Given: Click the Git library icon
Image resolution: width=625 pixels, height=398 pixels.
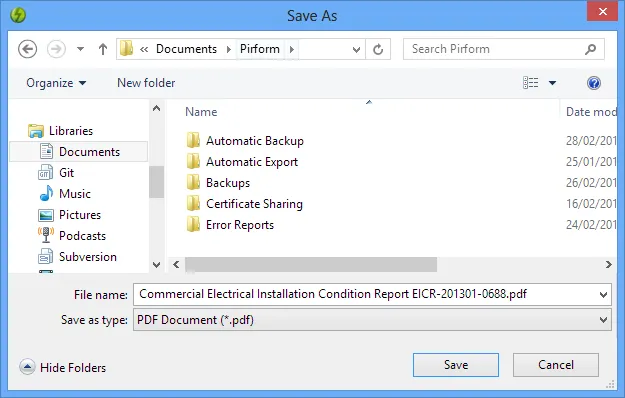Looking at the screenshot, I should (x=45, y=173).
